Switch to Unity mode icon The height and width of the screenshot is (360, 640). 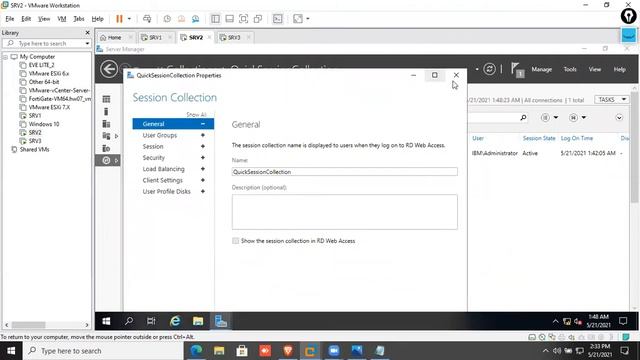click(258, 19)
